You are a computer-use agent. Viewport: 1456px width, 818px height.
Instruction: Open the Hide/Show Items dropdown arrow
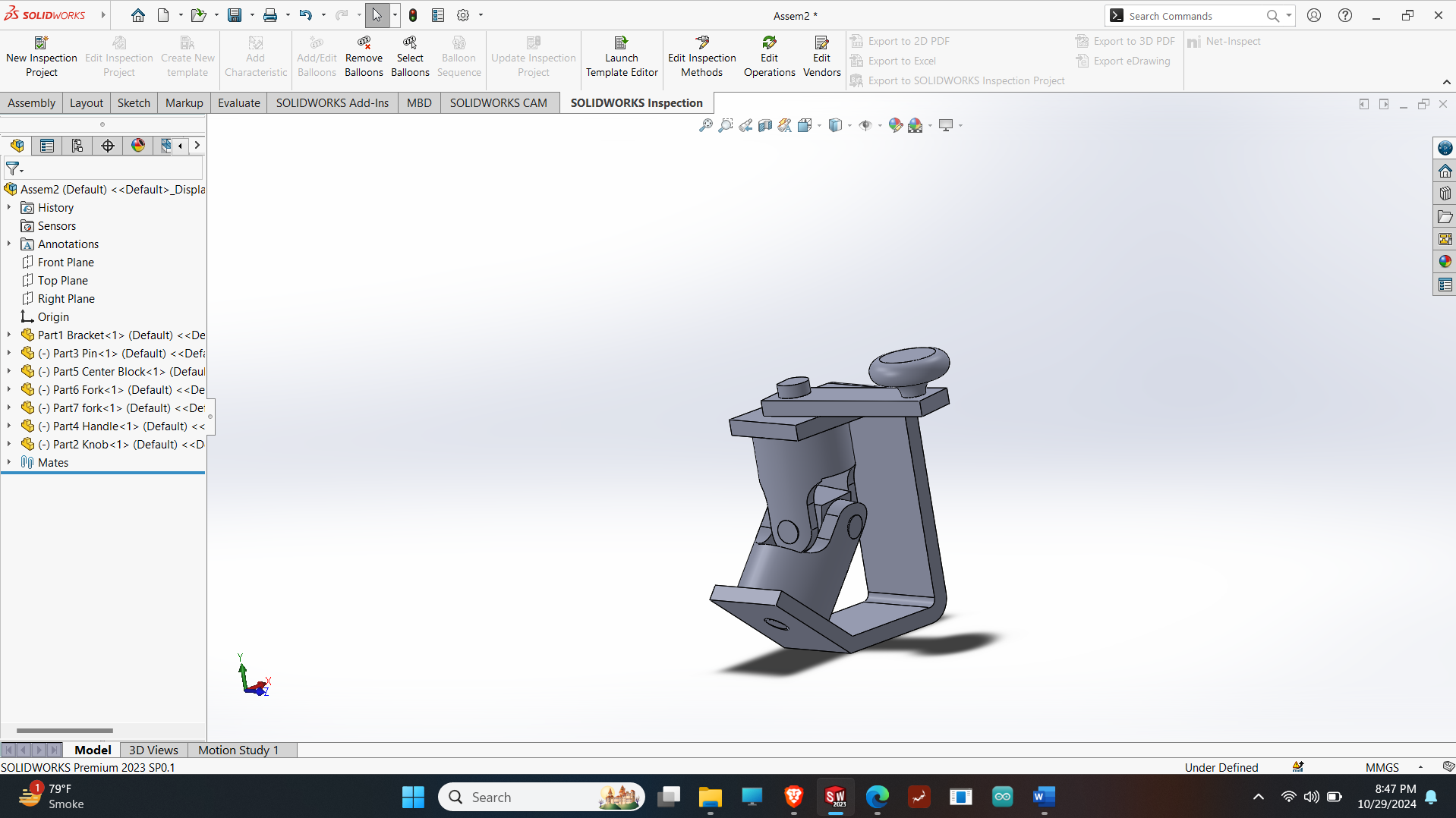tap(879, 125)
